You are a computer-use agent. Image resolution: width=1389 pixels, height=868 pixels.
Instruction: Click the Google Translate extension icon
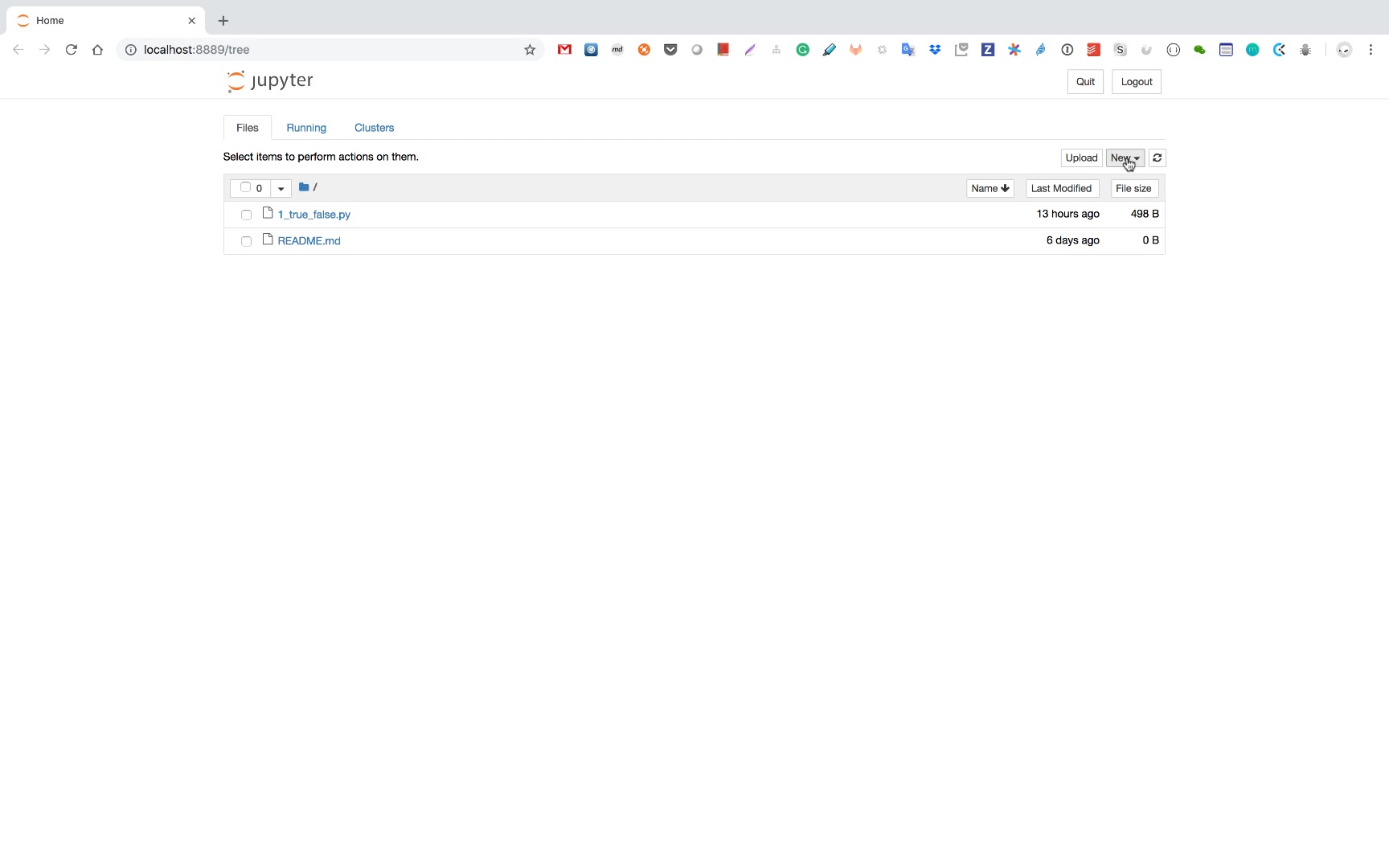pyautogui.click(x=908, y=50)
